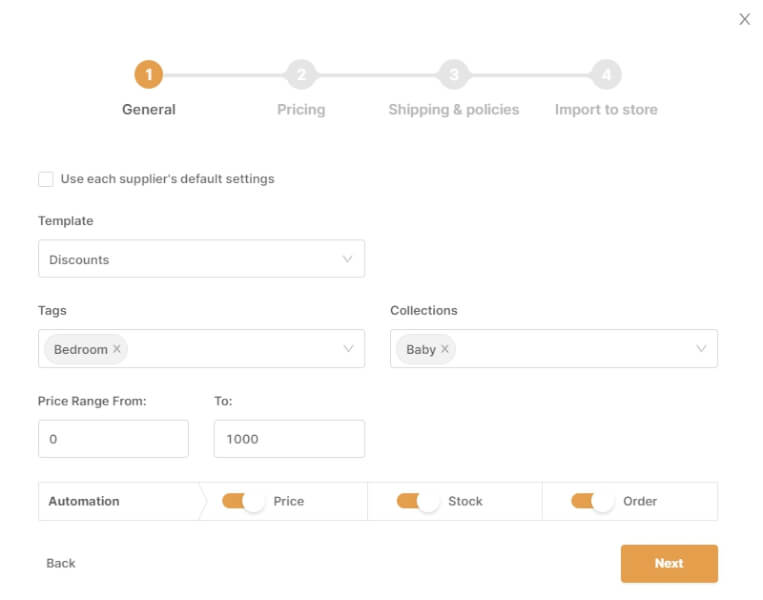763x600 pixels.
Task: Focus the To price field
Action: click(x=289, y=439)
